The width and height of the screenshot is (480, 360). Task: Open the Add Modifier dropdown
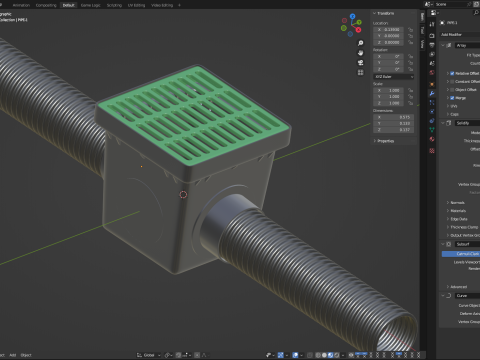[x=460, y=35]
